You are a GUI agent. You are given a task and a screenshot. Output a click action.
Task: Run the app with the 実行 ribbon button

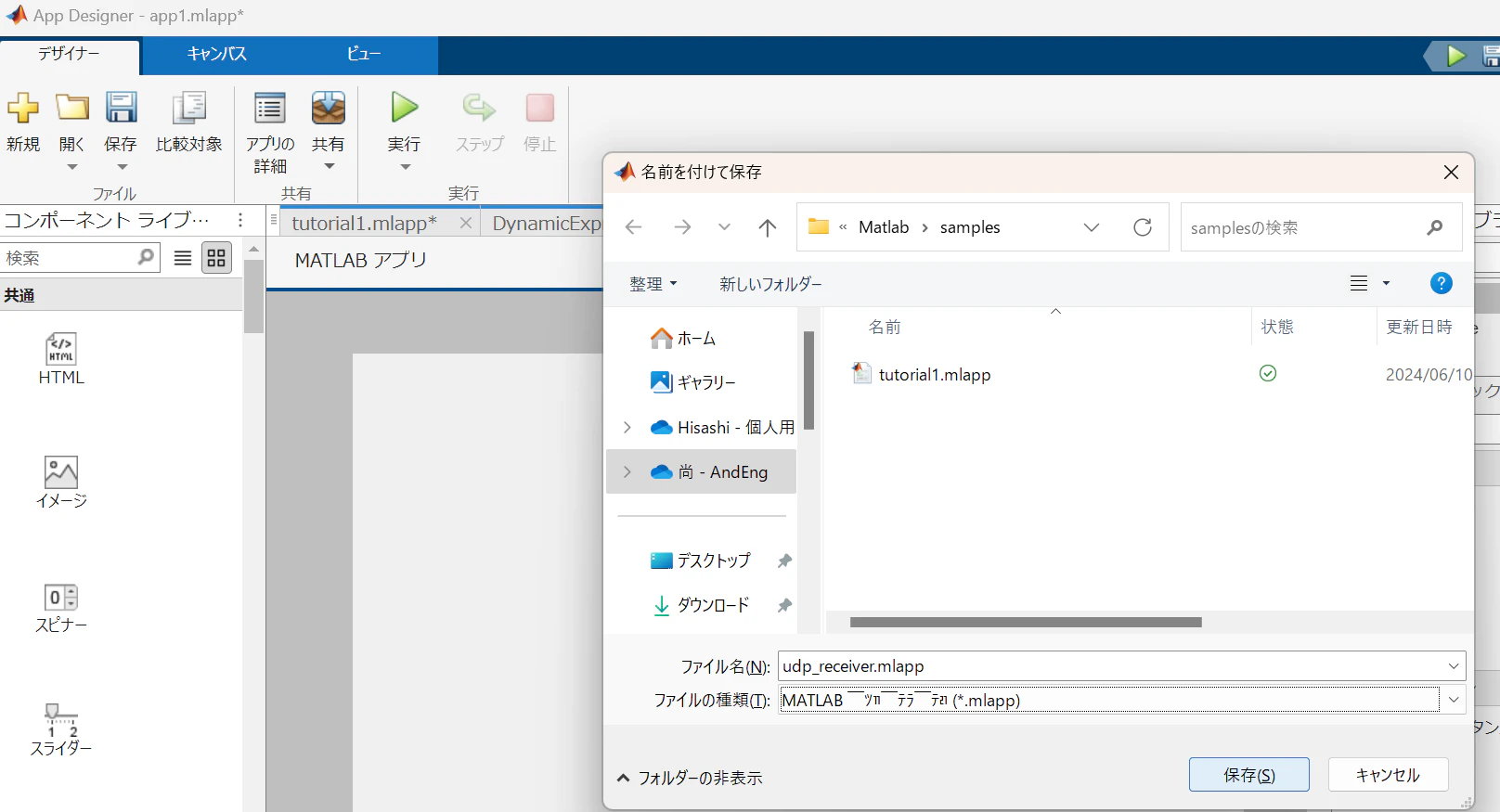coord(404,108)
